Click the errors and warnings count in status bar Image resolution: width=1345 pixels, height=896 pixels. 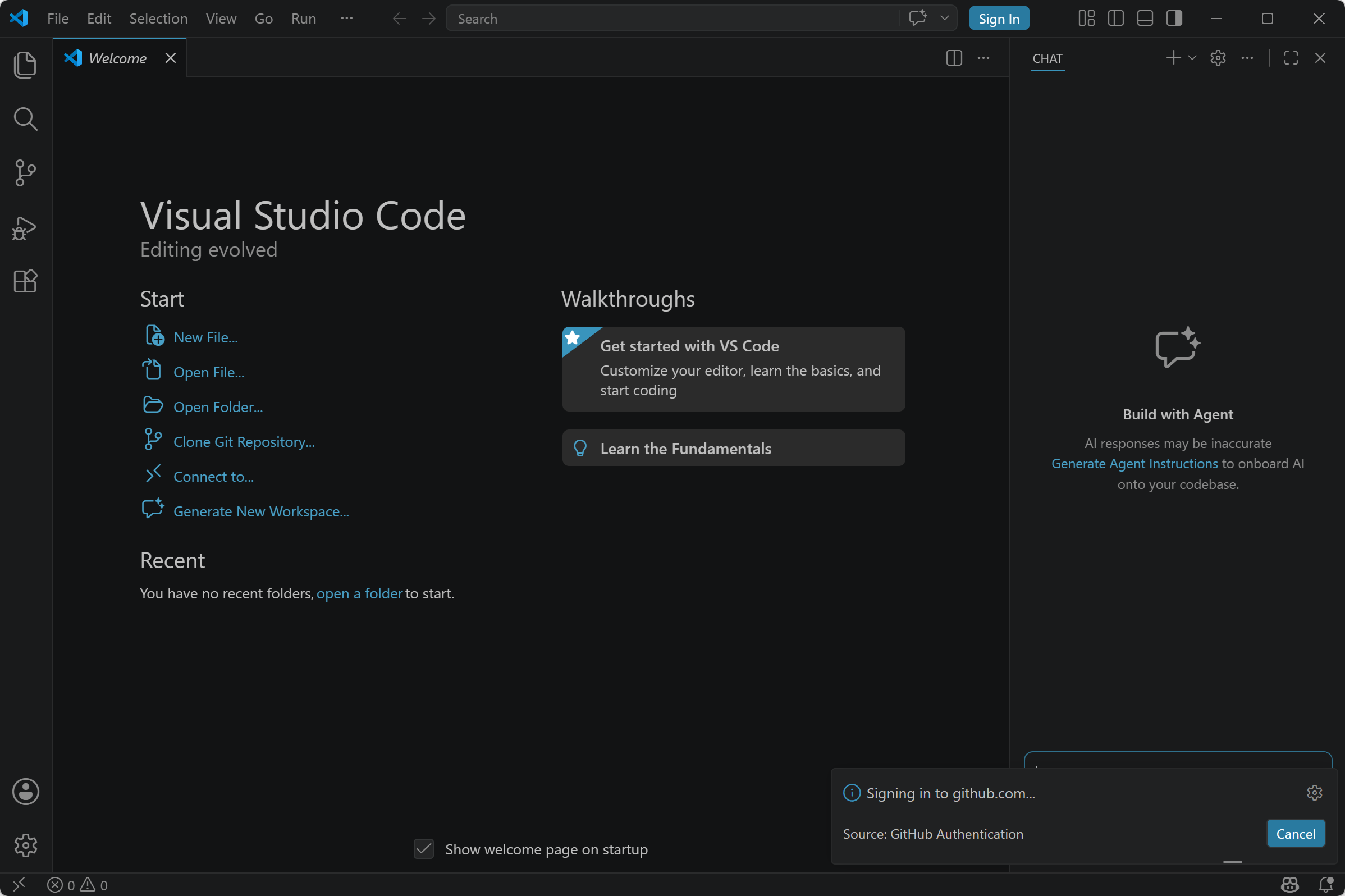77,885
